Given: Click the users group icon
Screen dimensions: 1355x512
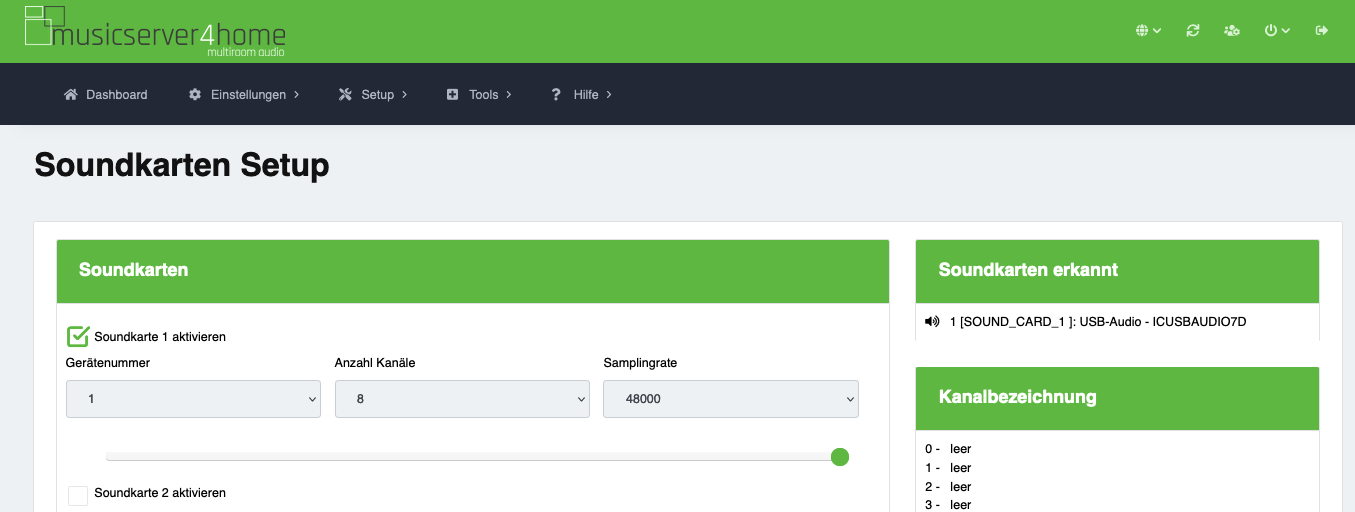Looking at the screenshot, I should click(1232, 31).
